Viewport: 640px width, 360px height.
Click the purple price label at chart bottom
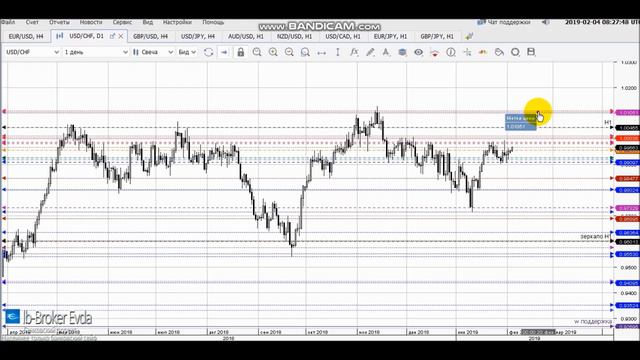(x=627, y=327)
